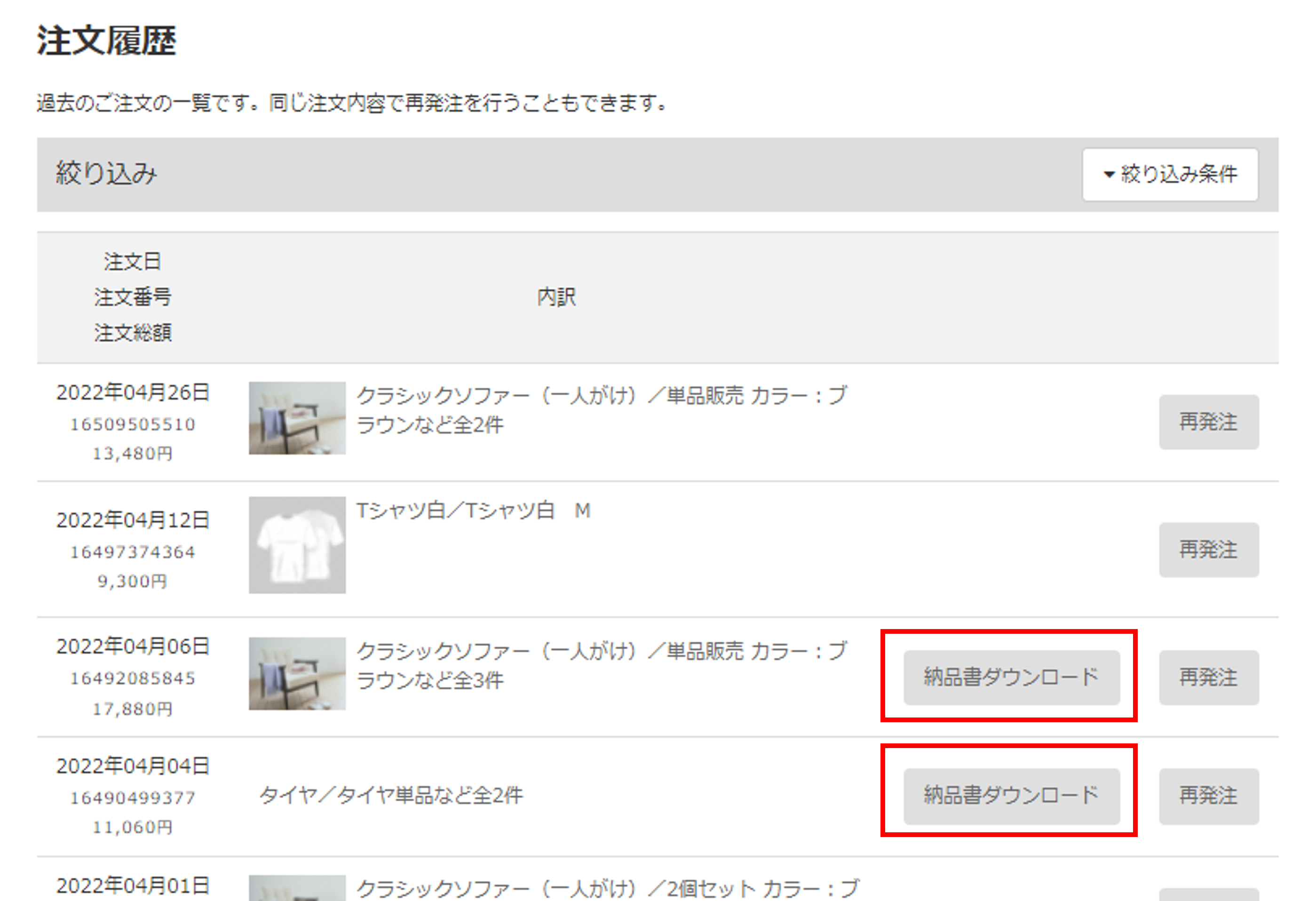Viewport: 1316px width, 901px height.
Task: Click order total 13,480円
Action: (x=133, y=454)
